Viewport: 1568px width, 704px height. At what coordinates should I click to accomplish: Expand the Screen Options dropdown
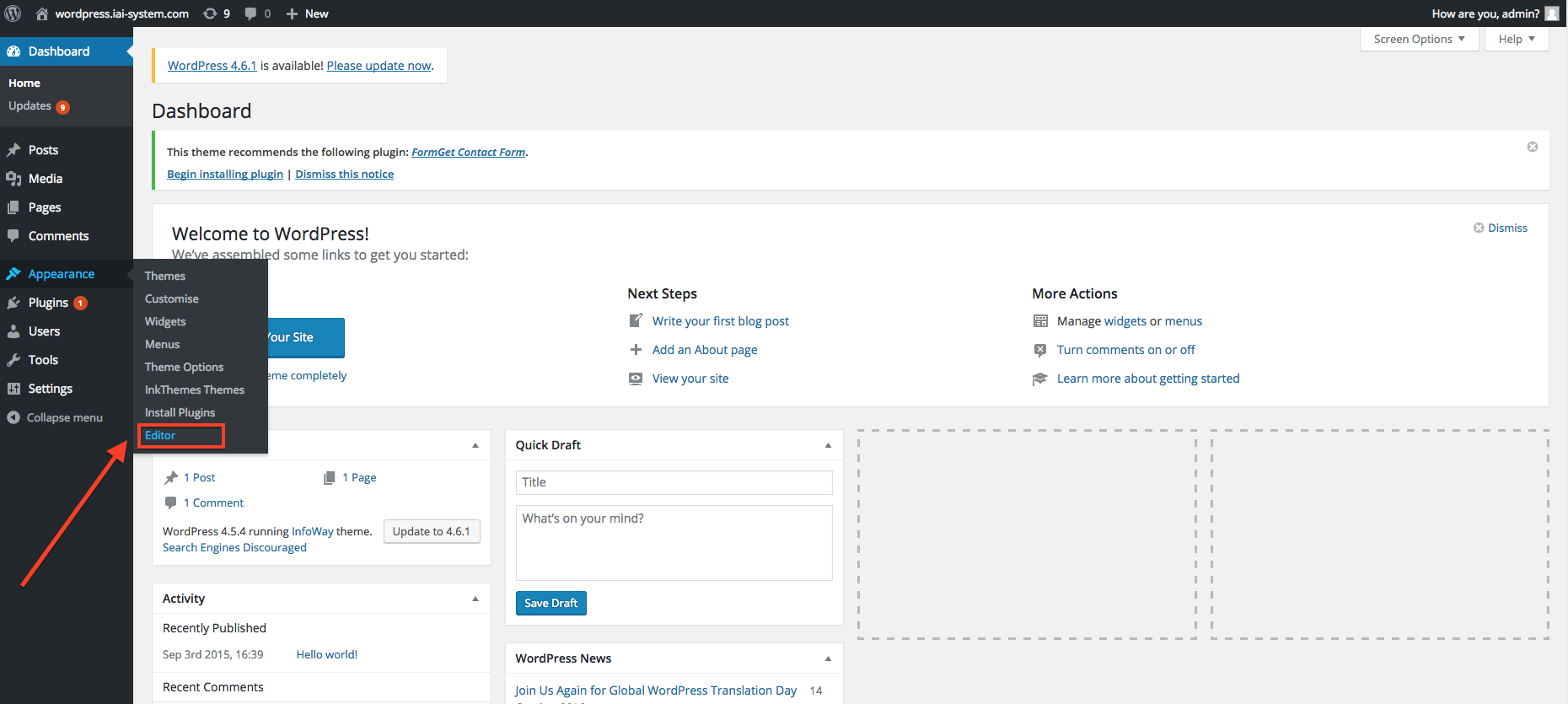1419,39
